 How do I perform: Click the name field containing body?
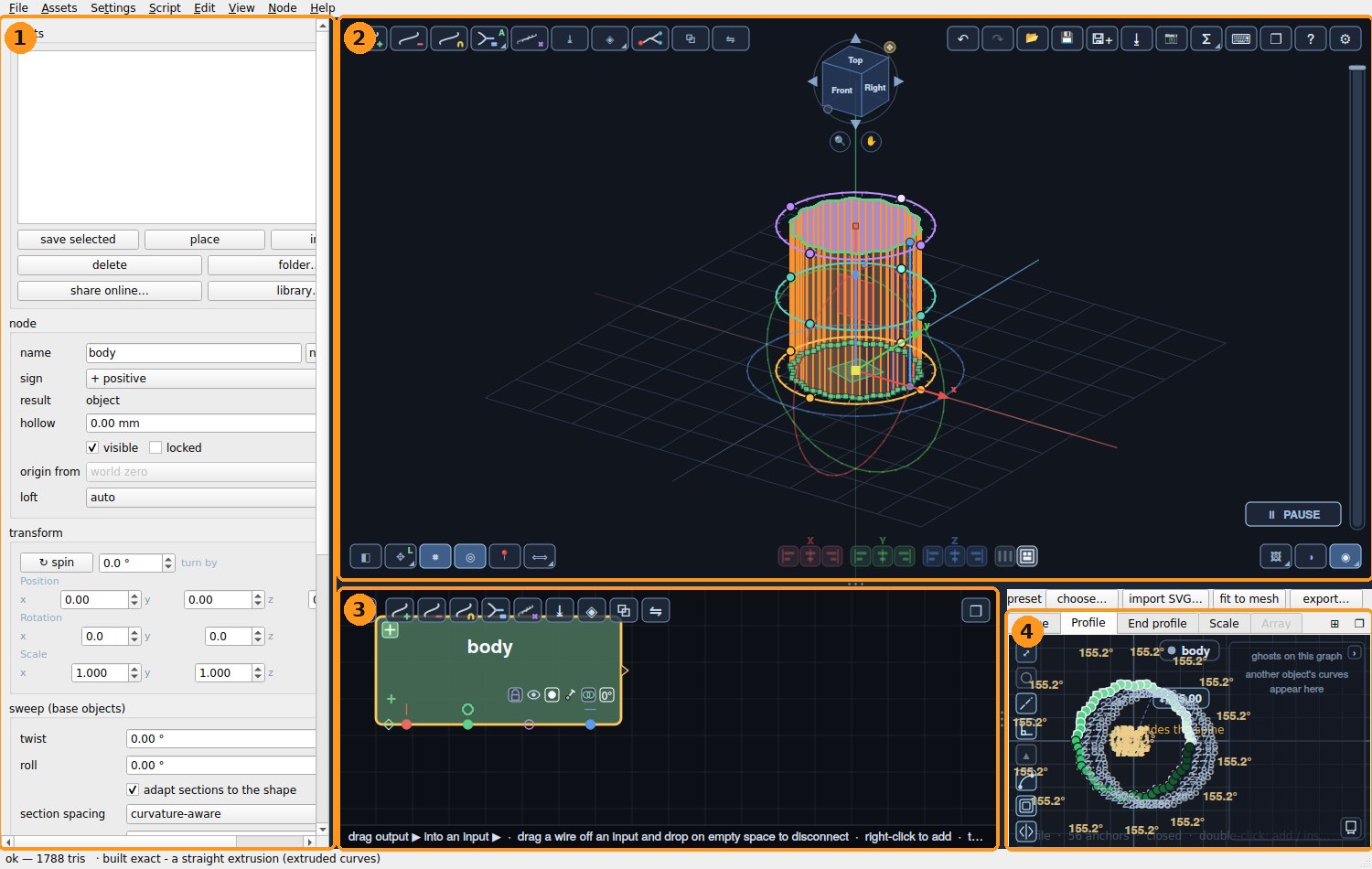[x=194, y=353]
